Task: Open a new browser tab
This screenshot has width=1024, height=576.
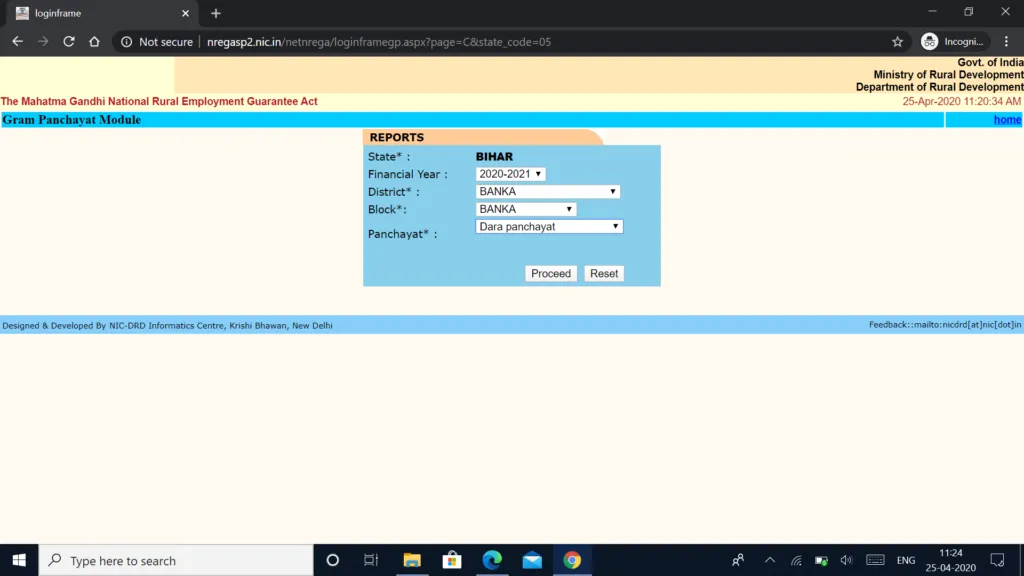Action: click(x=215, y=13)
